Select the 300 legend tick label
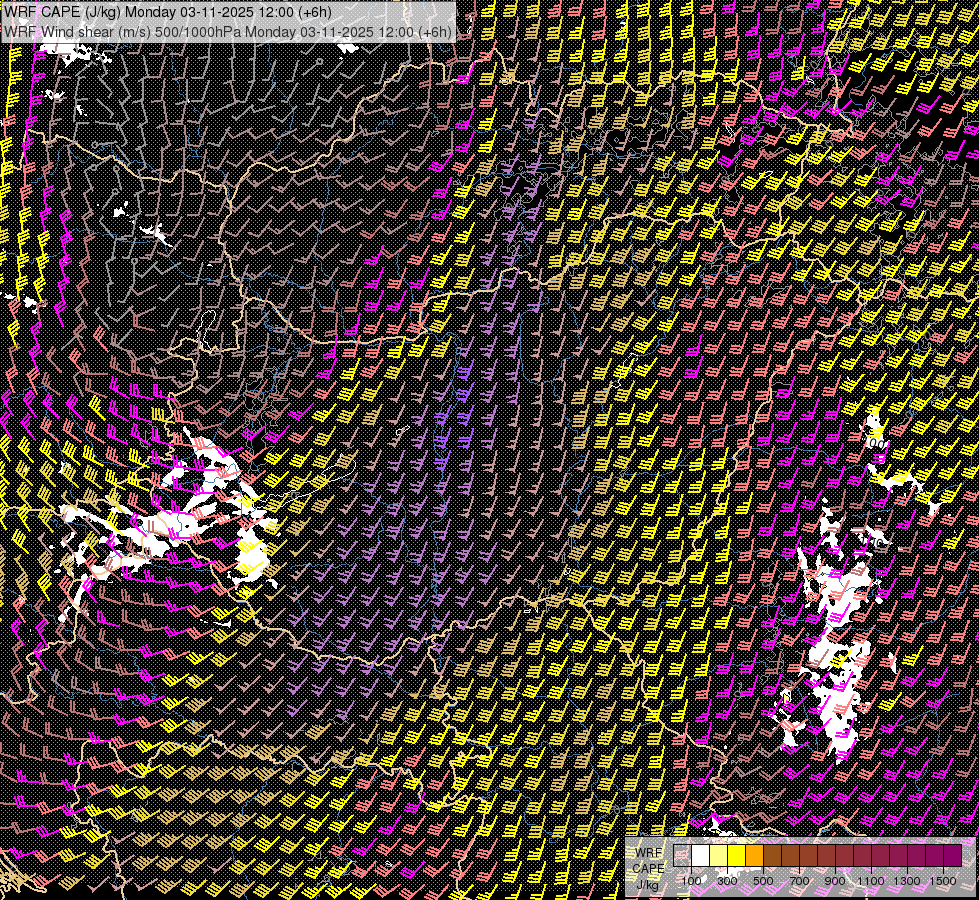Image resolution: width=979 pixels, height=900 pixels. click(727, 880)
